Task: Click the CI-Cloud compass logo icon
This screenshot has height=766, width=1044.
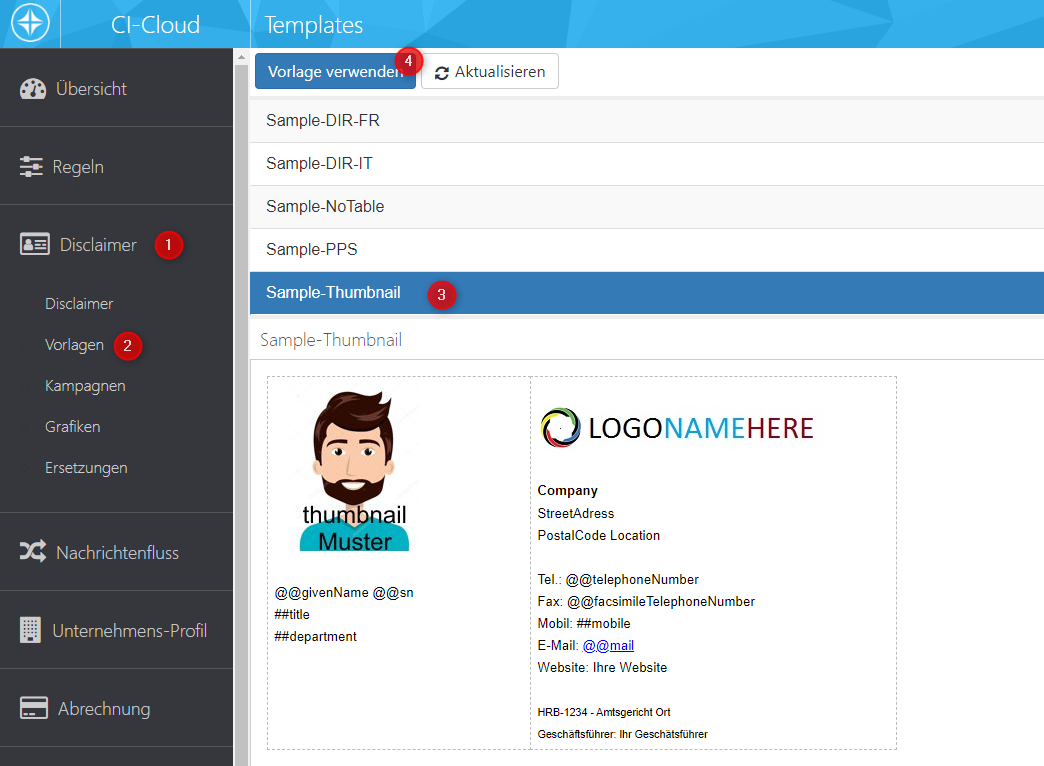Action: click(30, 24)
